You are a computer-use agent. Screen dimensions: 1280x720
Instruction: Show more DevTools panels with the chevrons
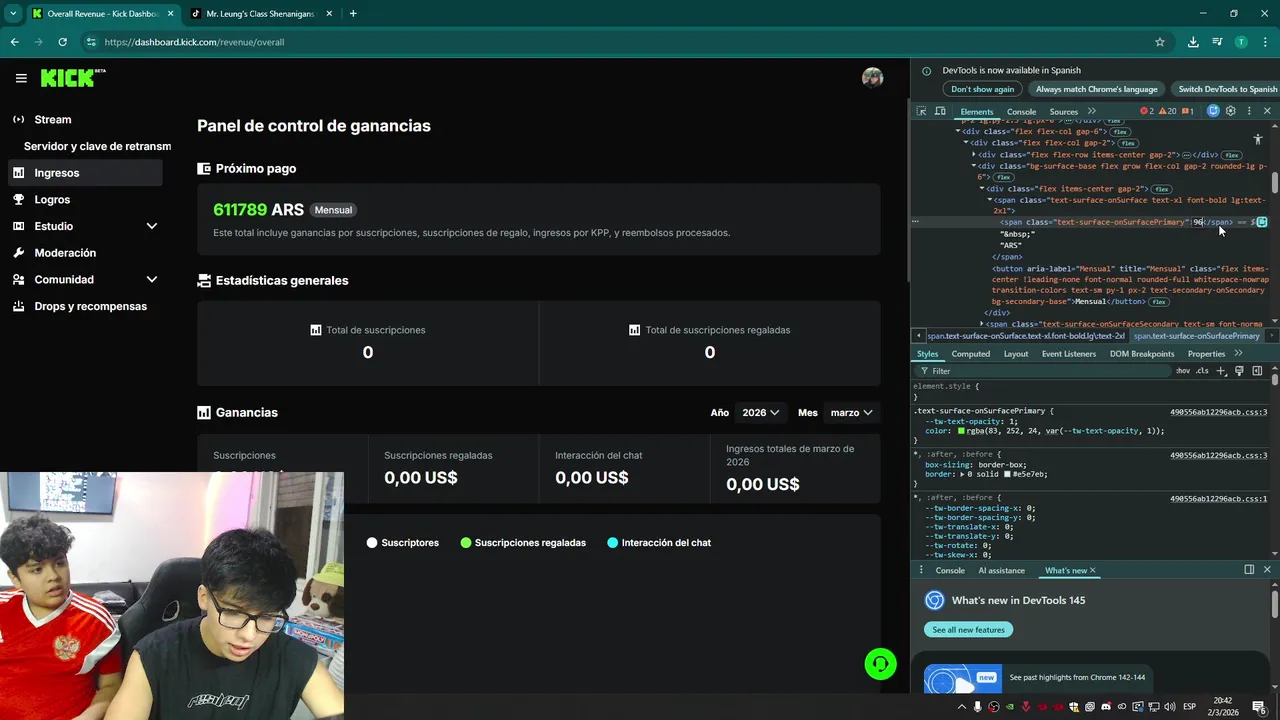[1092, 111]
